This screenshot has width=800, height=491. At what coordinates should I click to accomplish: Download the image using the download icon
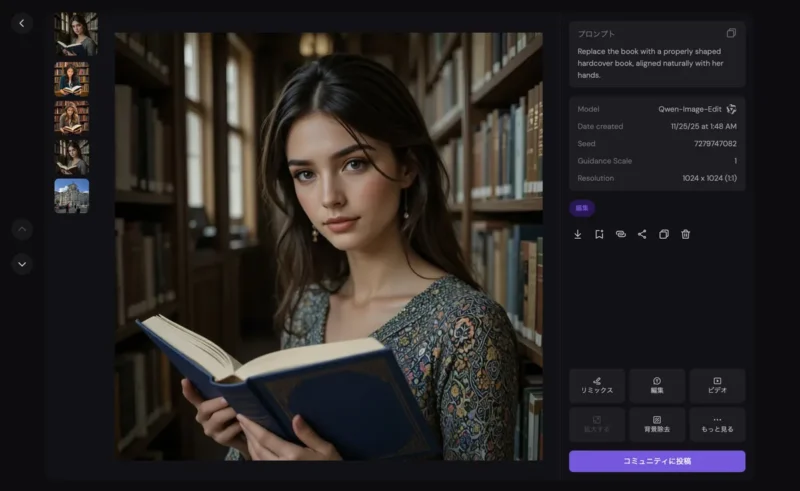click(x=577, y=234)
